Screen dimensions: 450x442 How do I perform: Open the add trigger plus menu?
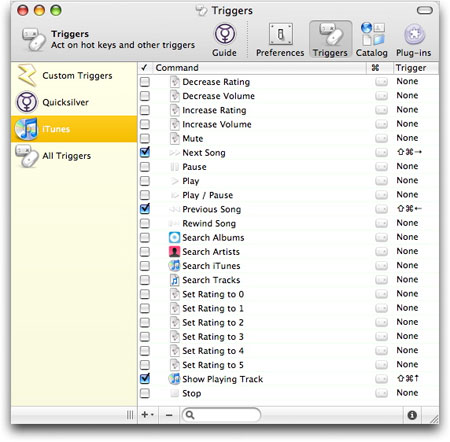(148, 415)
